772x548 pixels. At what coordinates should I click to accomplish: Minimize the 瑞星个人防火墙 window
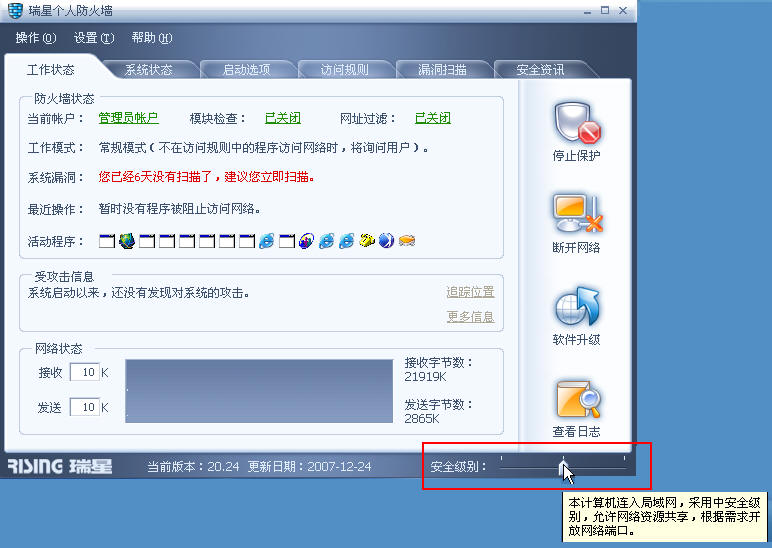click(587, 11)
